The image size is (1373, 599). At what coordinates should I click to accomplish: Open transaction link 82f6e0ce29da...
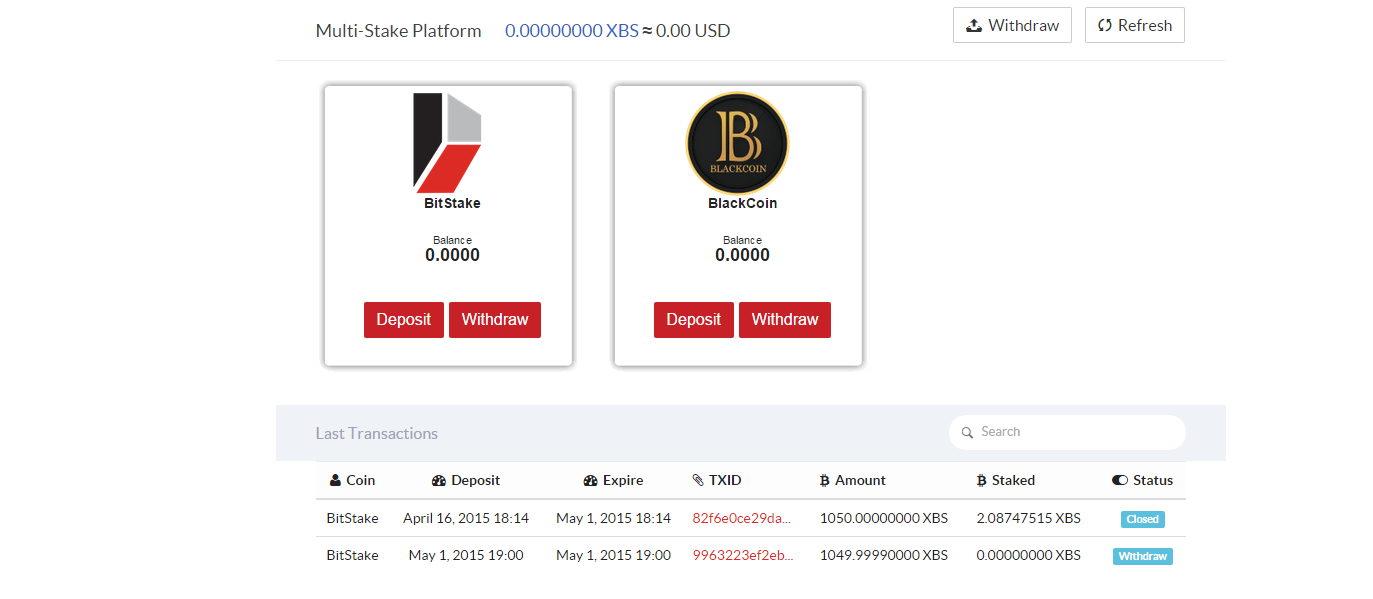click(742, 518)
